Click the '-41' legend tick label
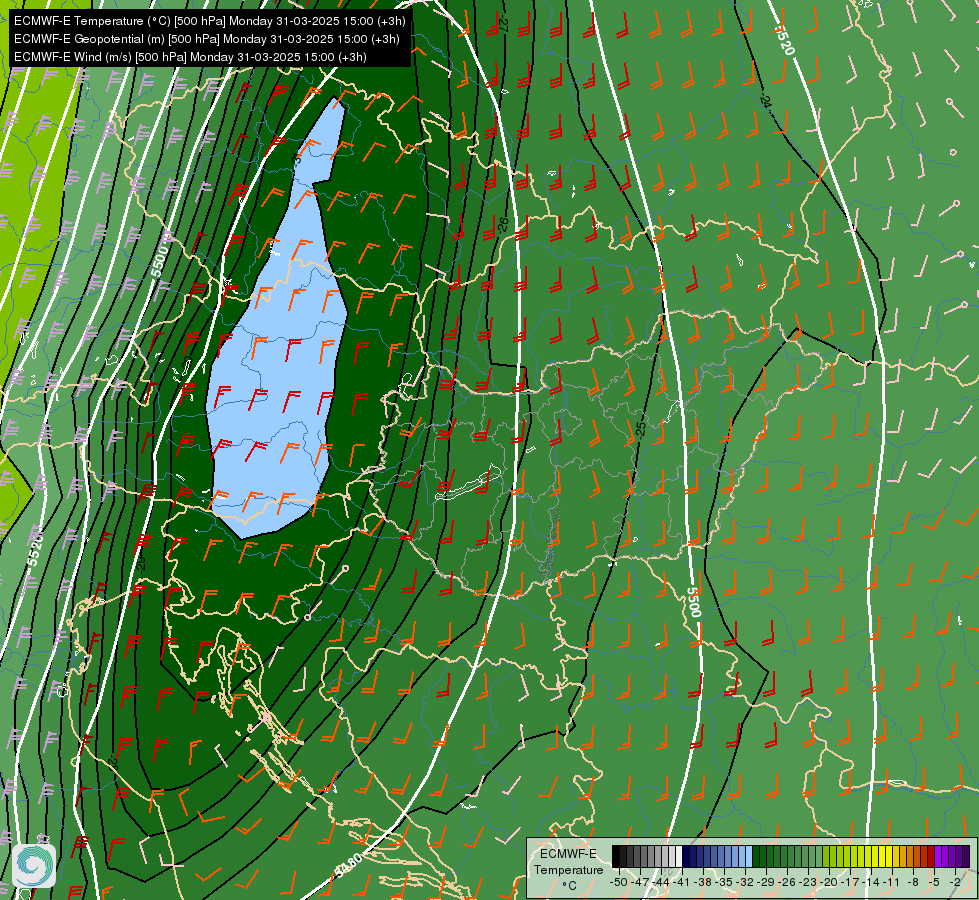 pos(682,882)
